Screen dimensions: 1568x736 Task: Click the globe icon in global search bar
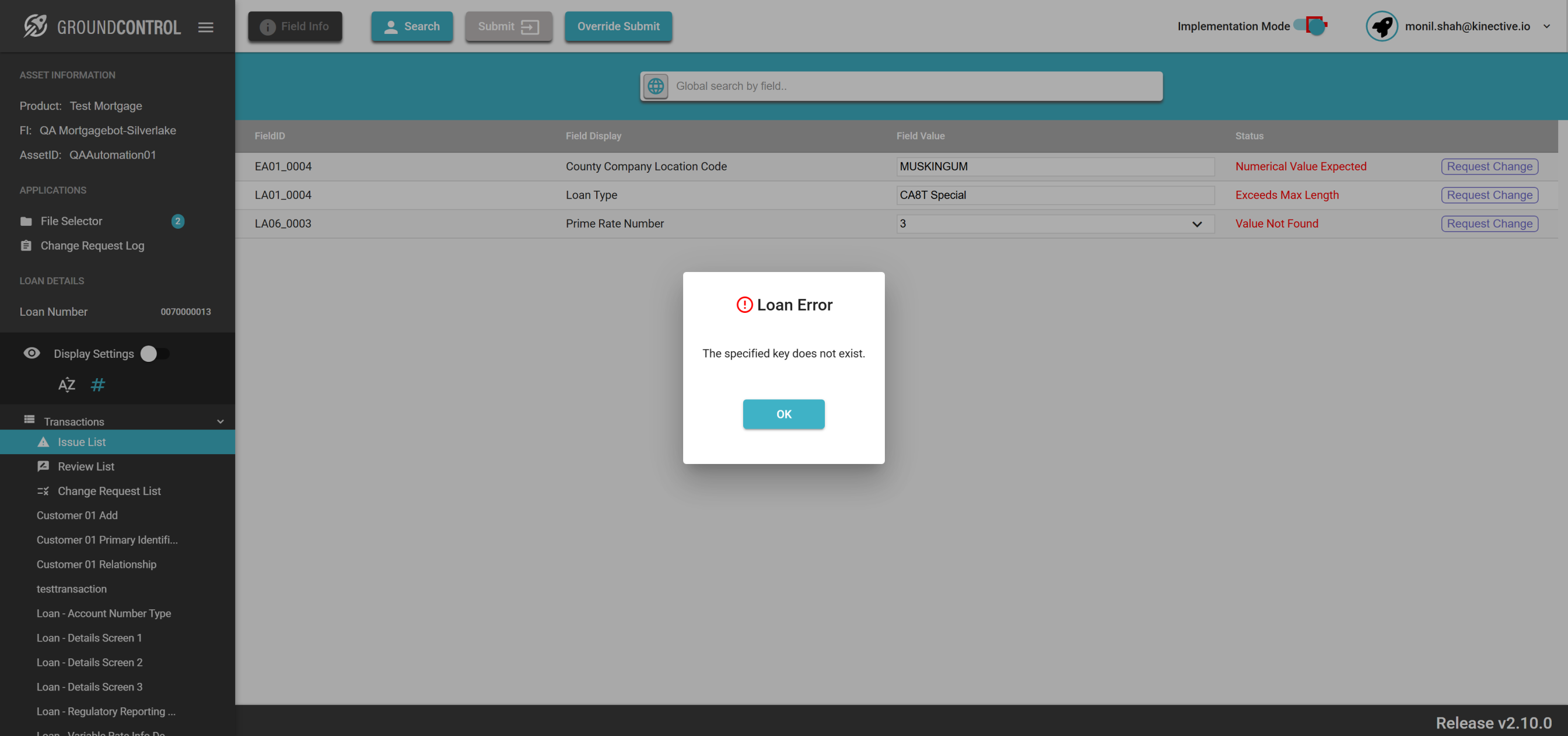[656, 86]
